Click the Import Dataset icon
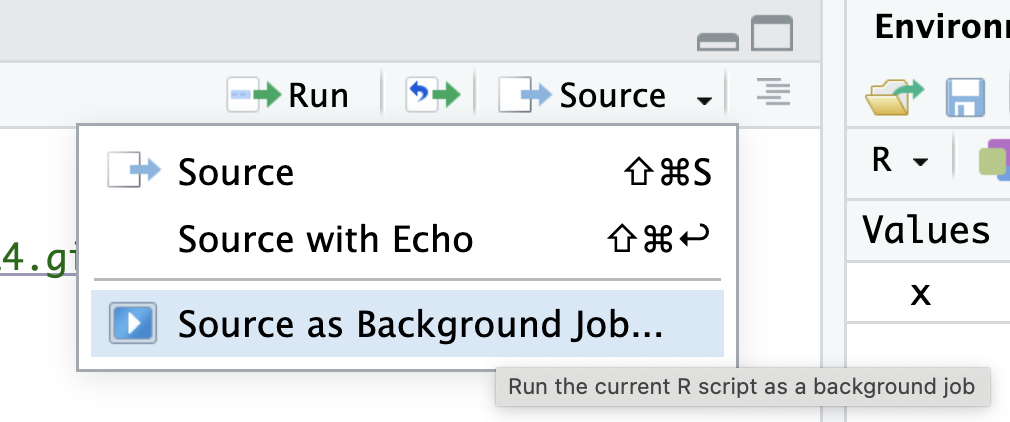The width and height of the screenshot is (1010, 422). pyautogui.click(x=995, y=160)
